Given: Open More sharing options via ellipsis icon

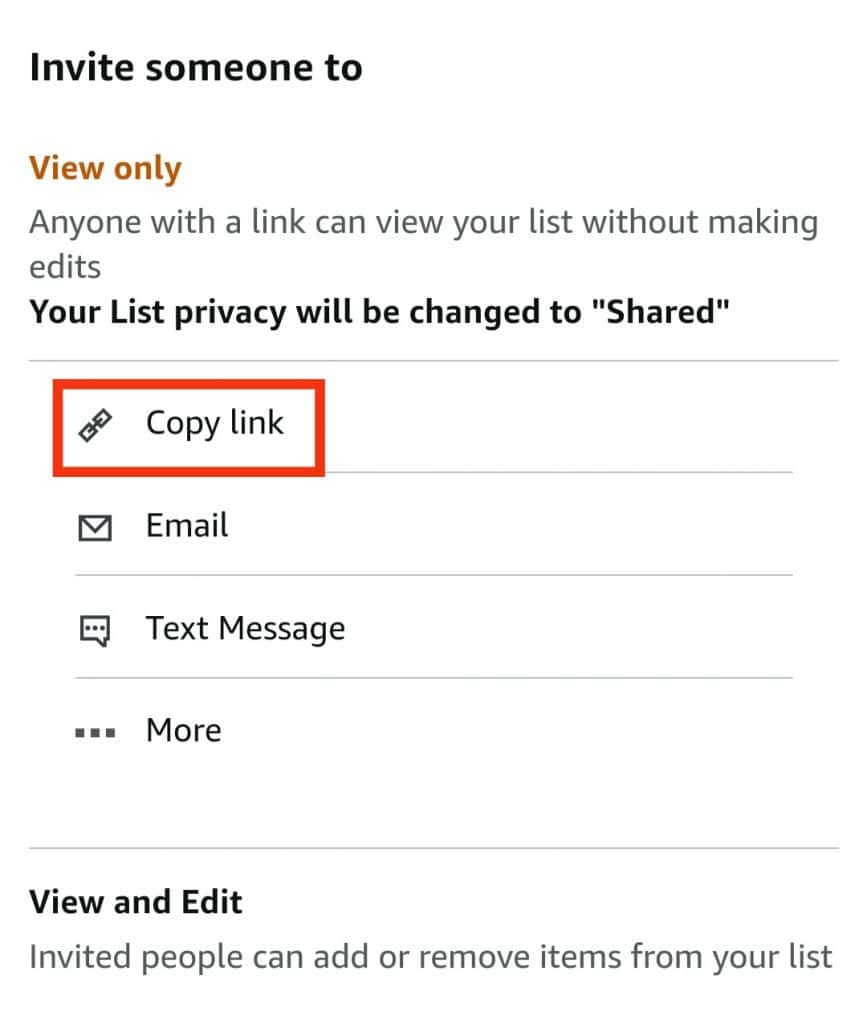Looking at the screenshot, I should pos(95,732).
